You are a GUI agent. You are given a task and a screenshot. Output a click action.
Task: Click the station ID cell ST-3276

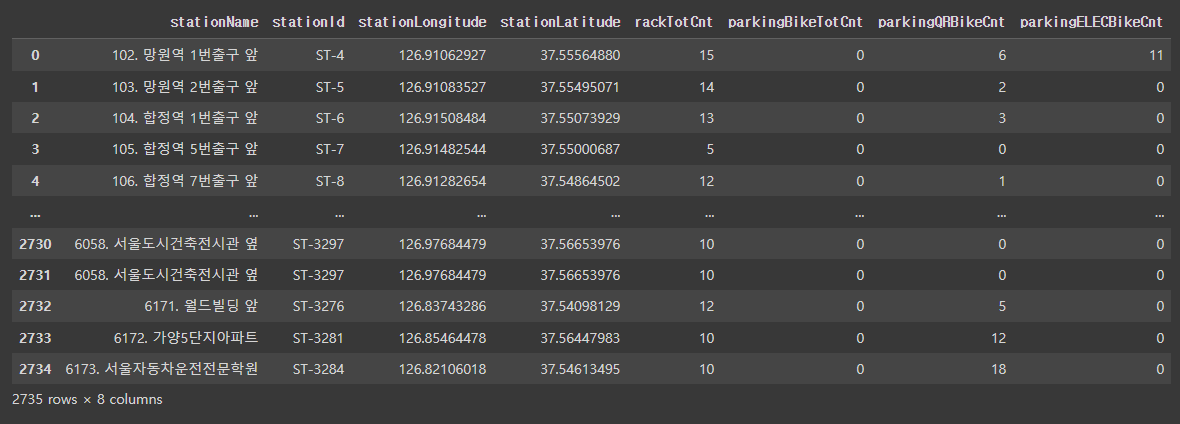pyautogui.click(x=318, y=307)
